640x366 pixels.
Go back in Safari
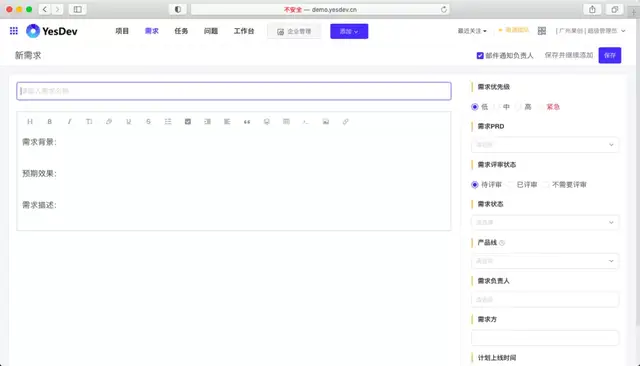tap(45, 9)
